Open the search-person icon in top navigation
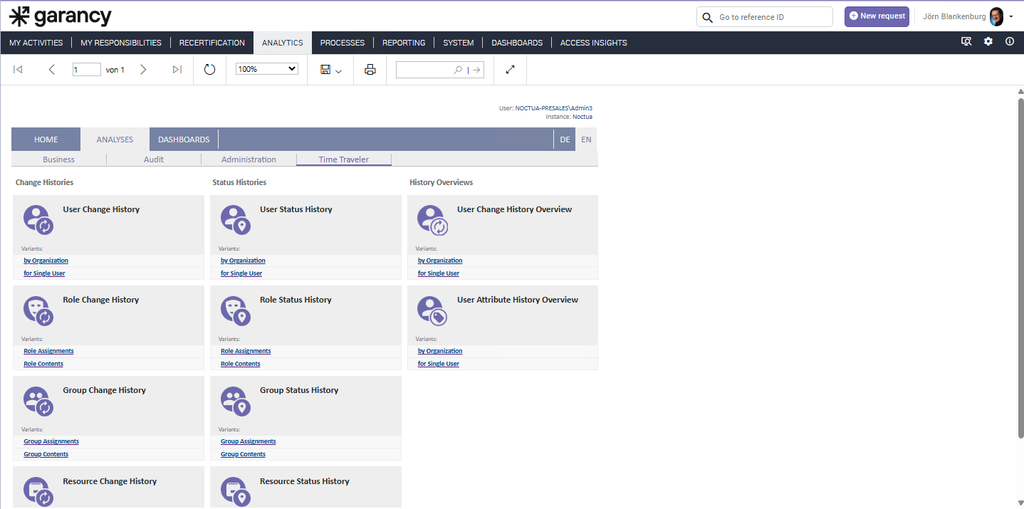This screenshot has width=1024, height=509. [967, 42]
